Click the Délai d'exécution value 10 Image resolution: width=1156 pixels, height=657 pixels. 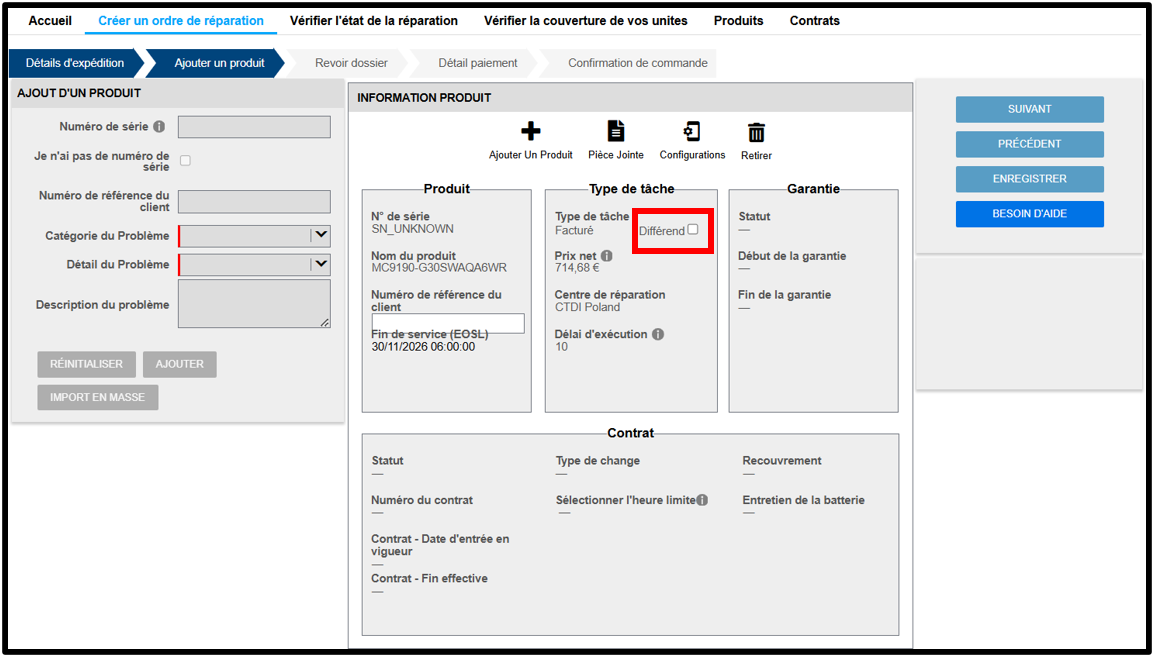(562, 347)
